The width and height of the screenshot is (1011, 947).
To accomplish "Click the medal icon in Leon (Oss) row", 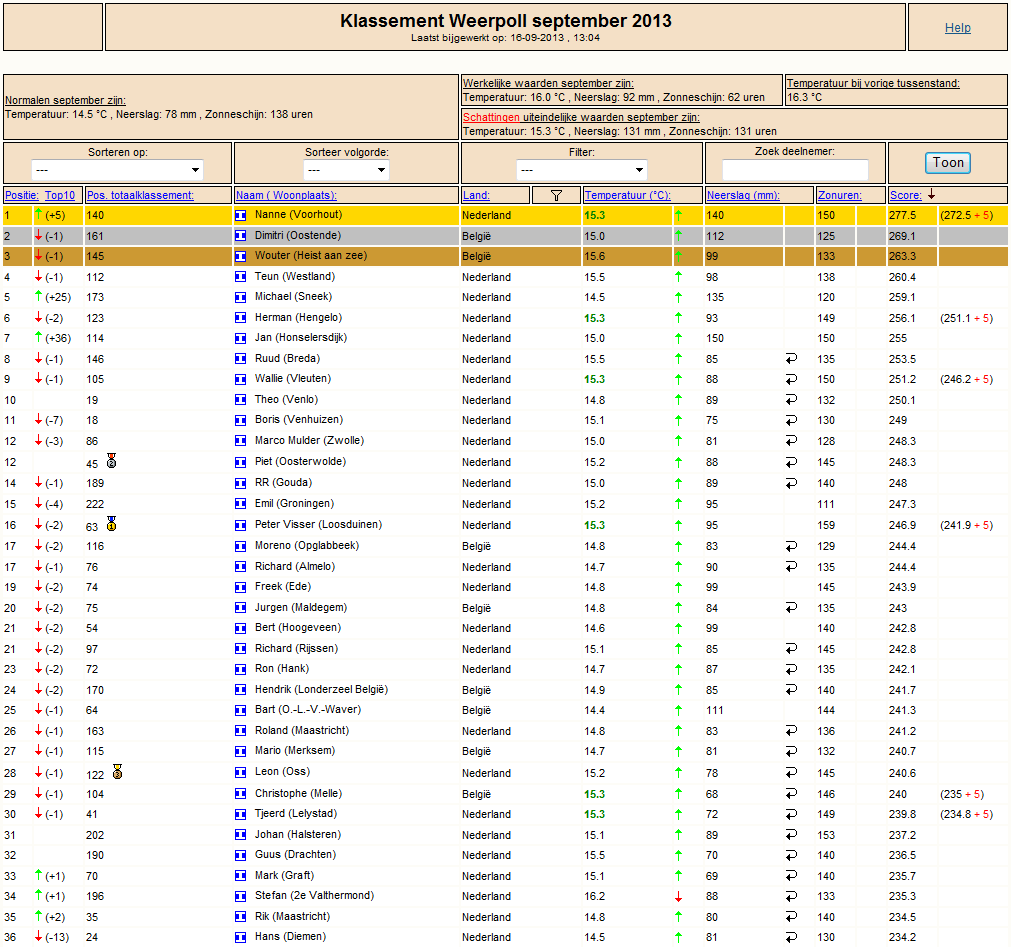I will pyautogui.click(x=117, y=772).
